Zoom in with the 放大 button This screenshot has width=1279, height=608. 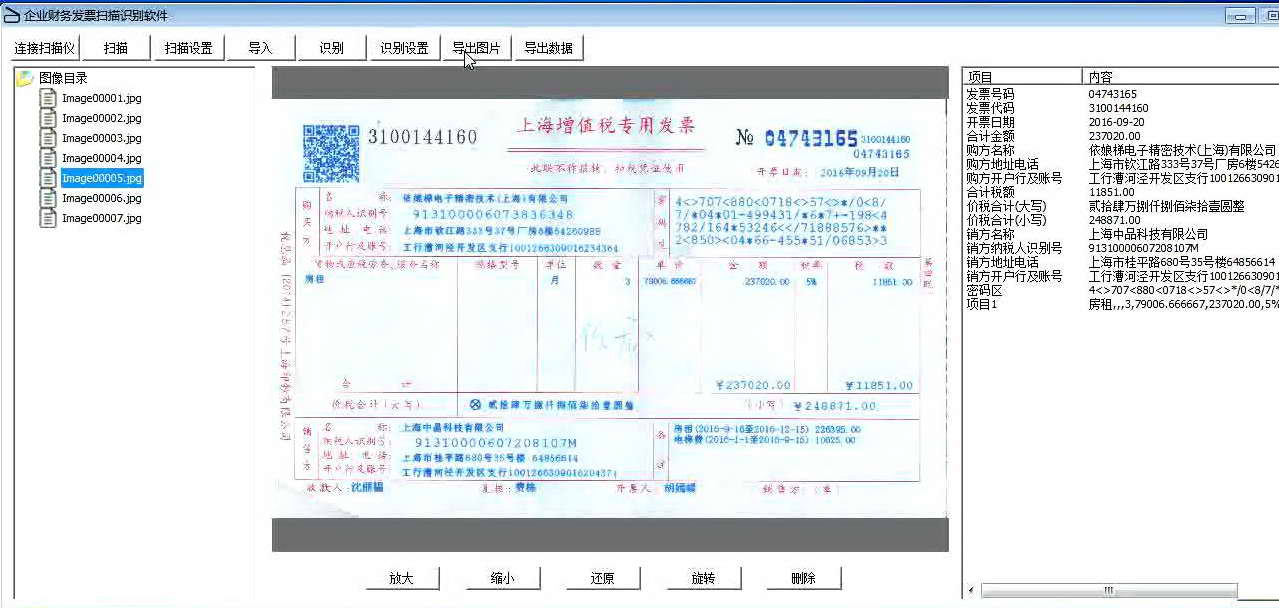click(x=401, y=578)
